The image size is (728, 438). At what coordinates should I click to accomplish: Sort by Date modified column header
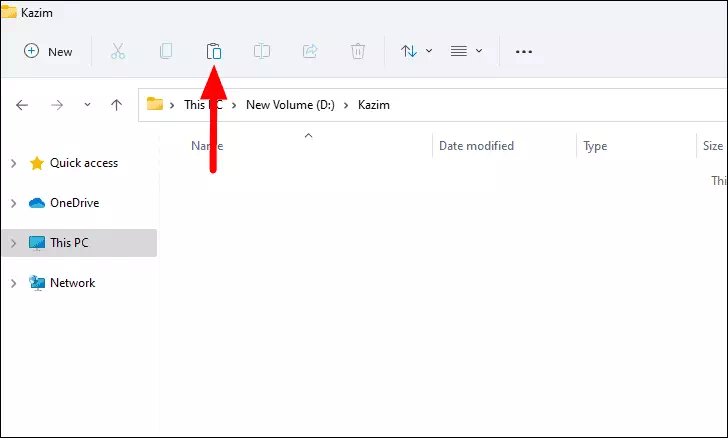point(504,145)
